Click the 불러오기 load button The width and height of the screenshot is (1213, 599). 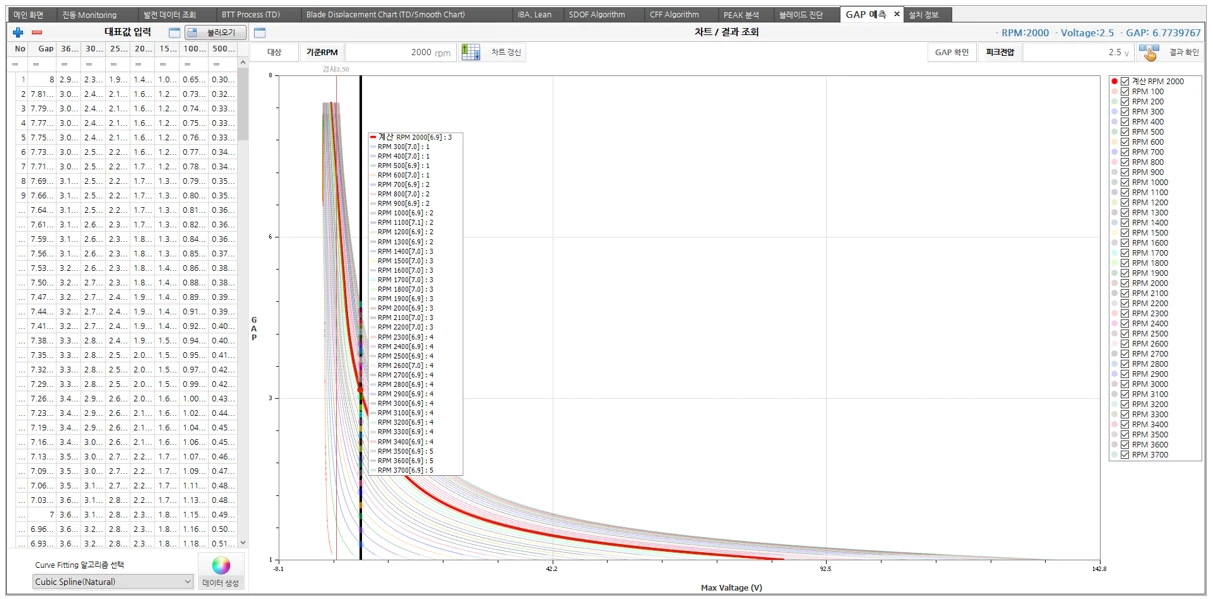pyautogui.click(x=214, y=33)
